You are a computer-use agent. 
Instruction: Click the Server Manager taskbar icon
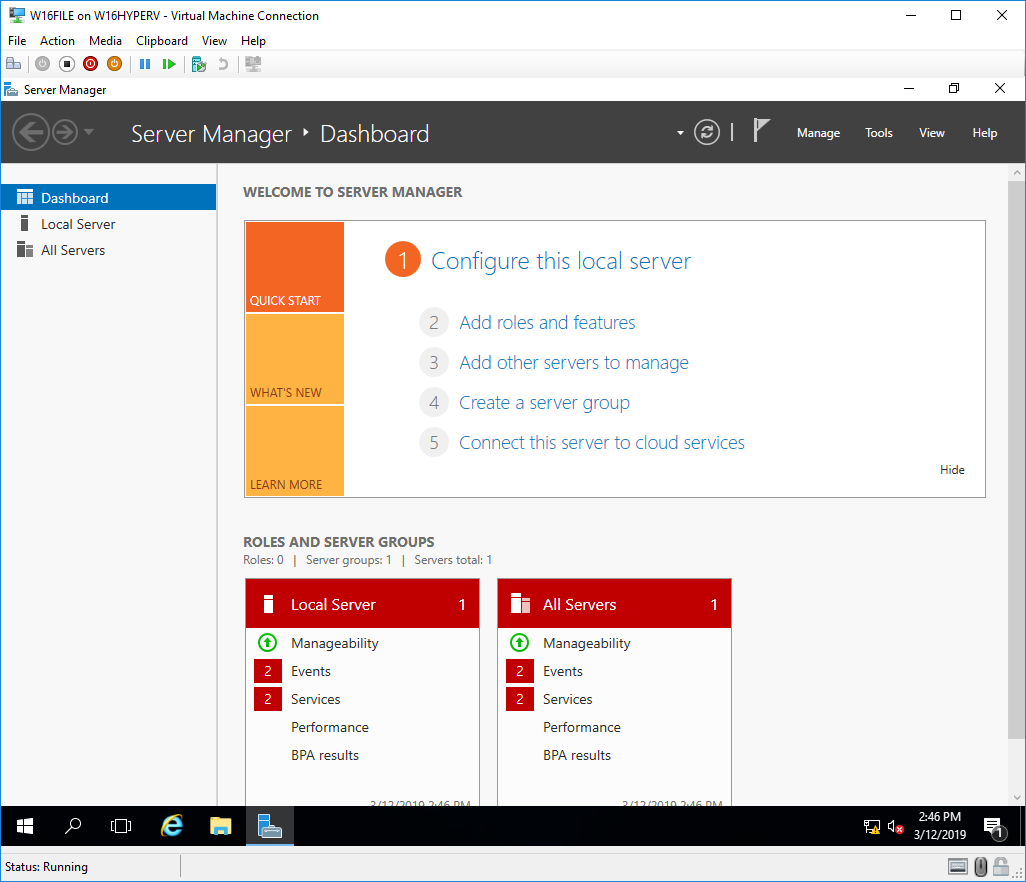(x=270, y=826)
